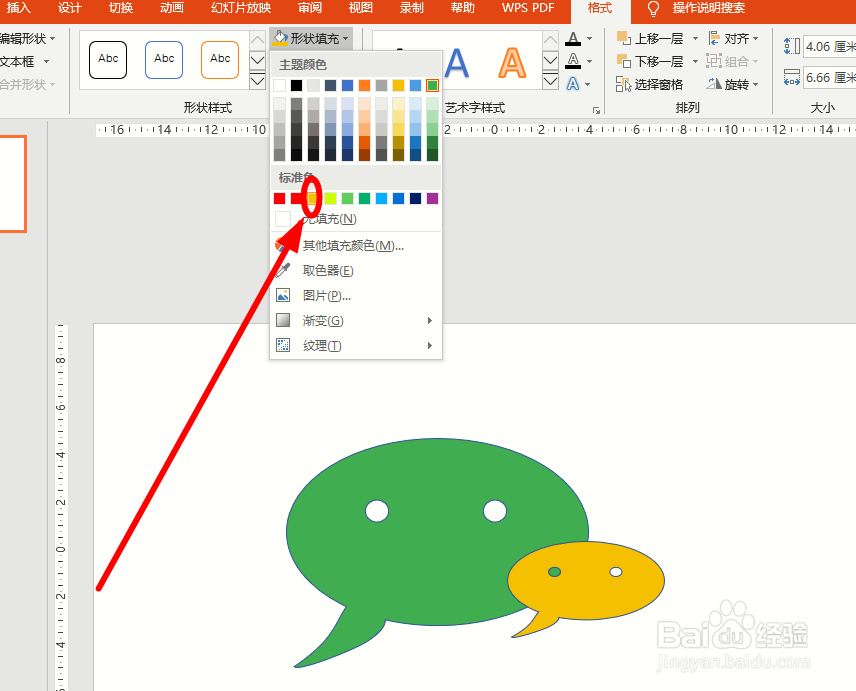This screenshot has width=856, height=691.
Task: Expand the 渐变 submenu arrow
Action: [430, 320]
